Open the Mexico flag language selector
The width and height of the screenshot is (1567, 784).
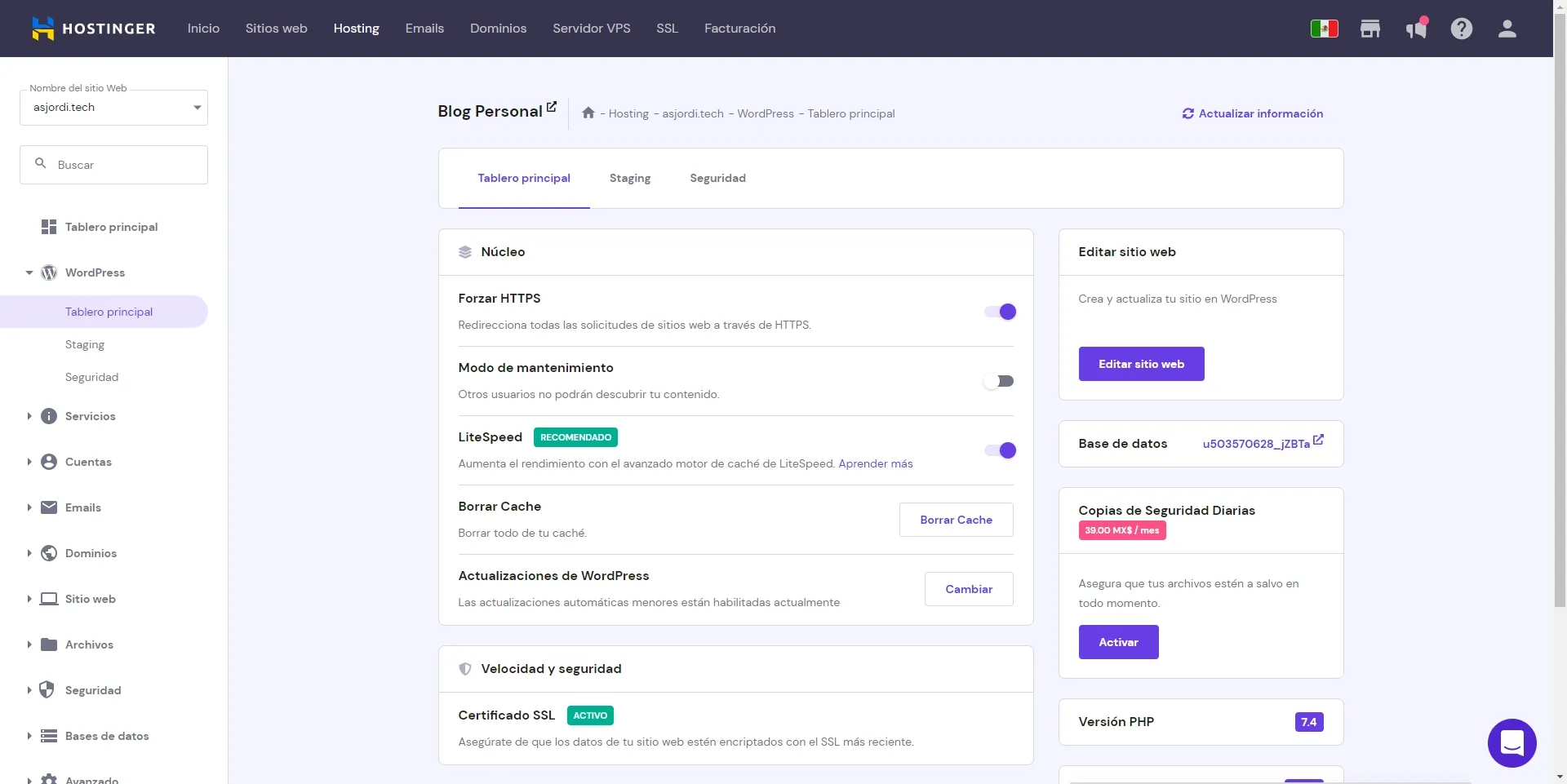(x=1324, y=29)
